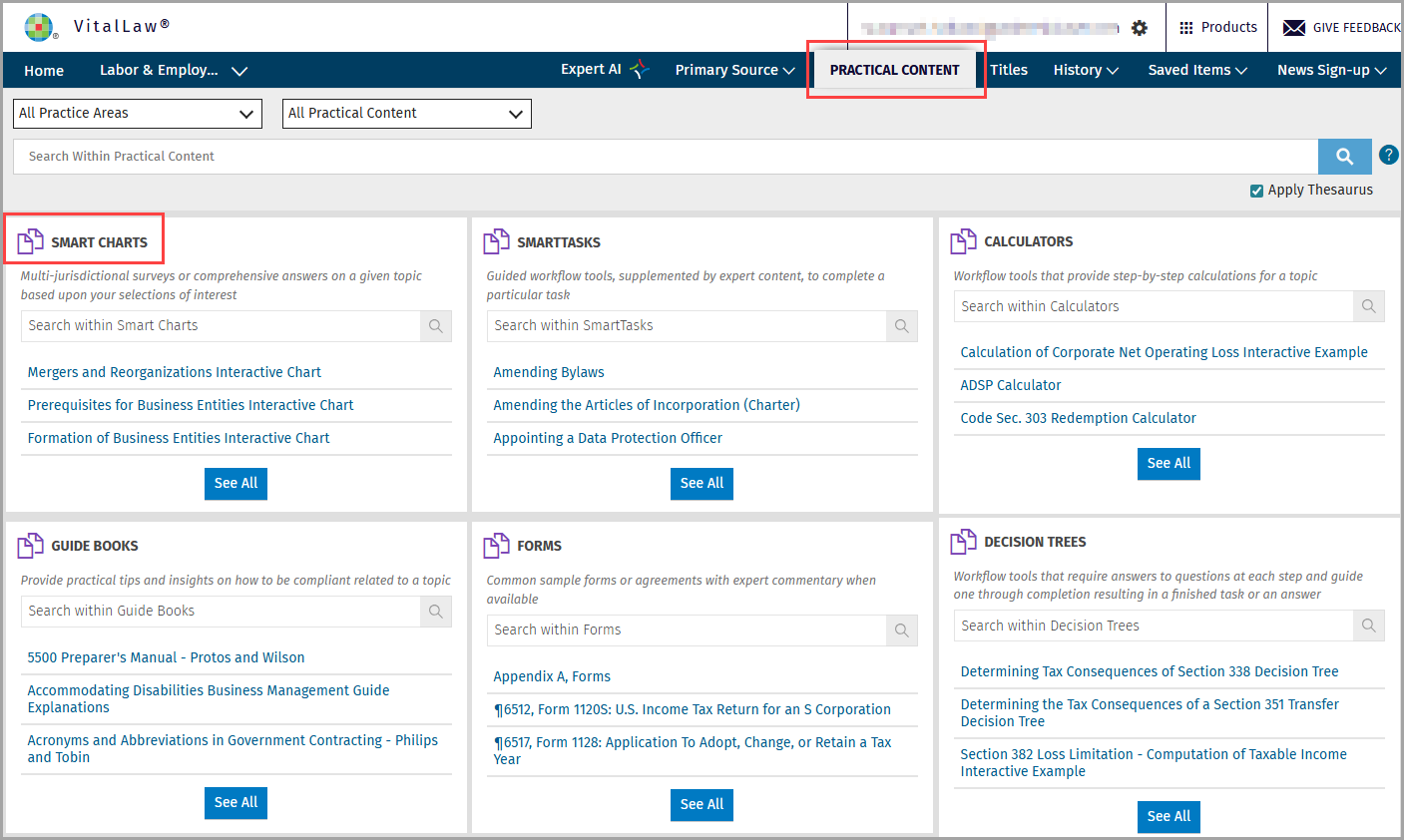This screenshot has height=840, width=1404.
Task: Click the Expert AI sparkle icon
Action: [640, 69]
